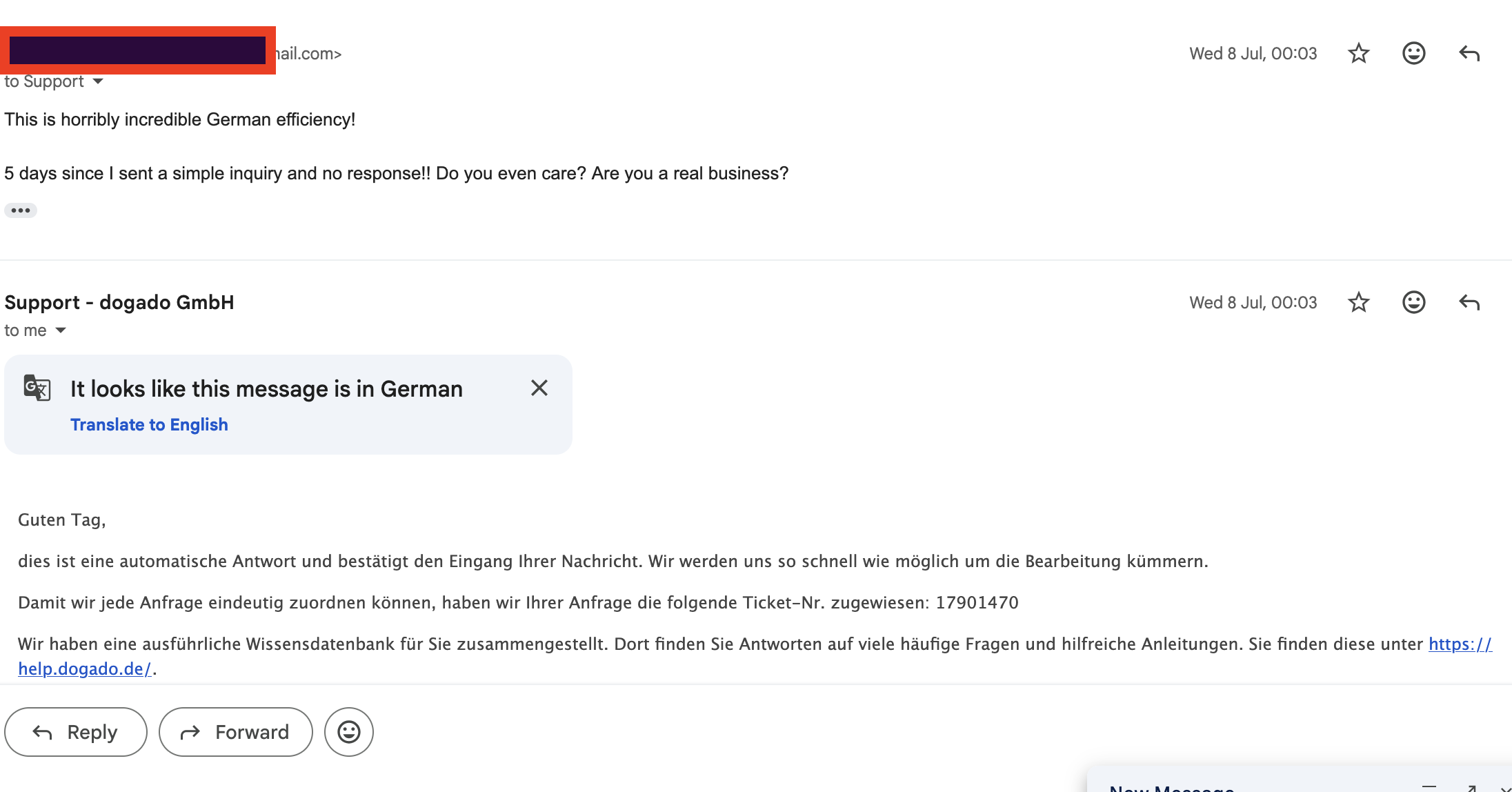Click the Reply button at bottom
The image size is (1512, 792).
tap(76, 732)
